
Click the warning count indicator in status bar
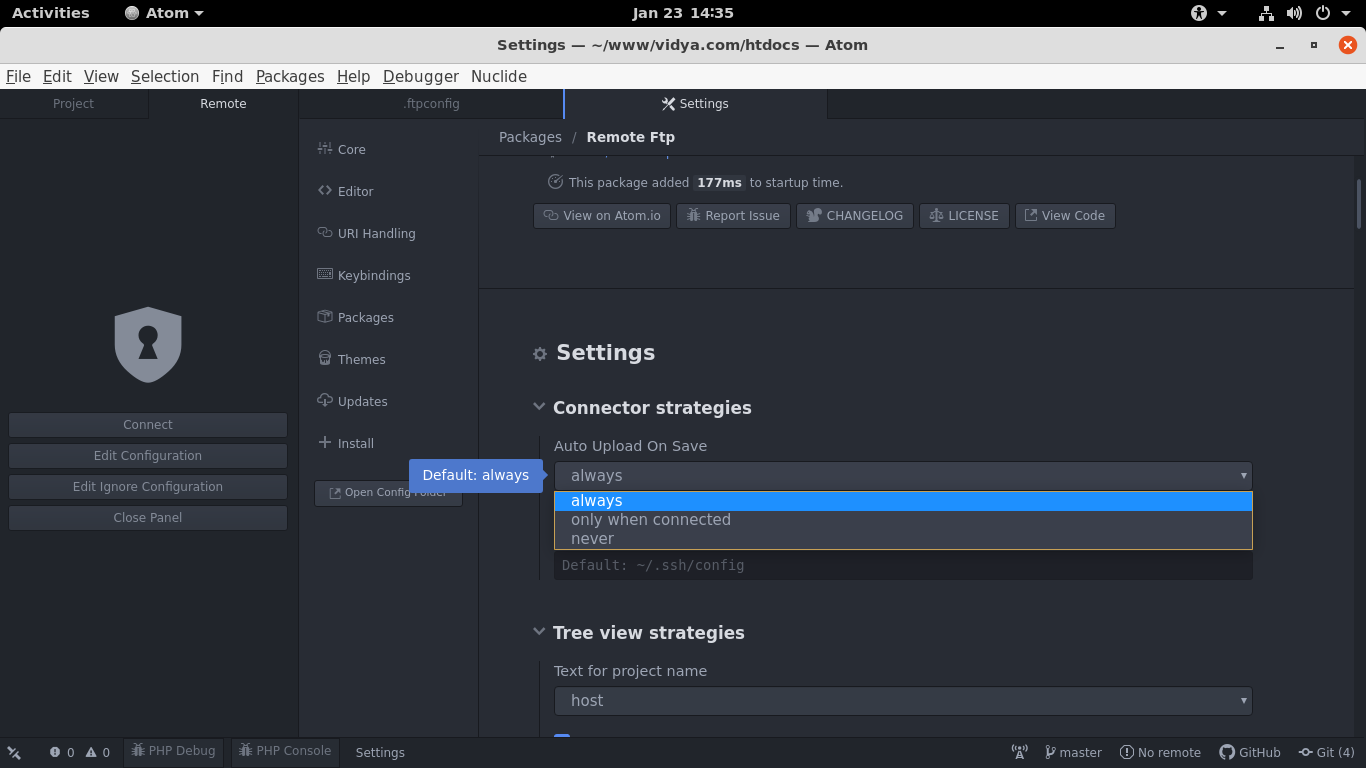point(98,752)
